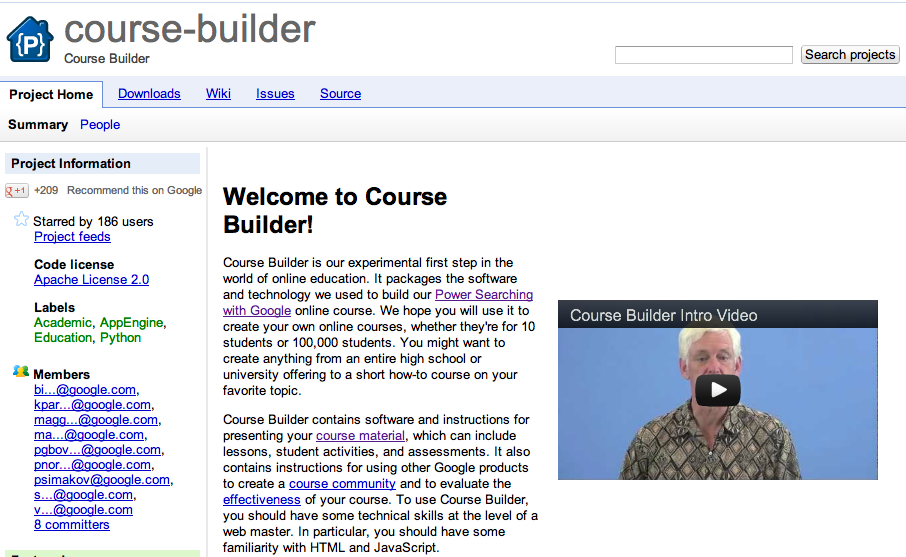The height and width of the screenshot is (557, 906).
Task: Click the course-builder project title
Action: (190, 29)
